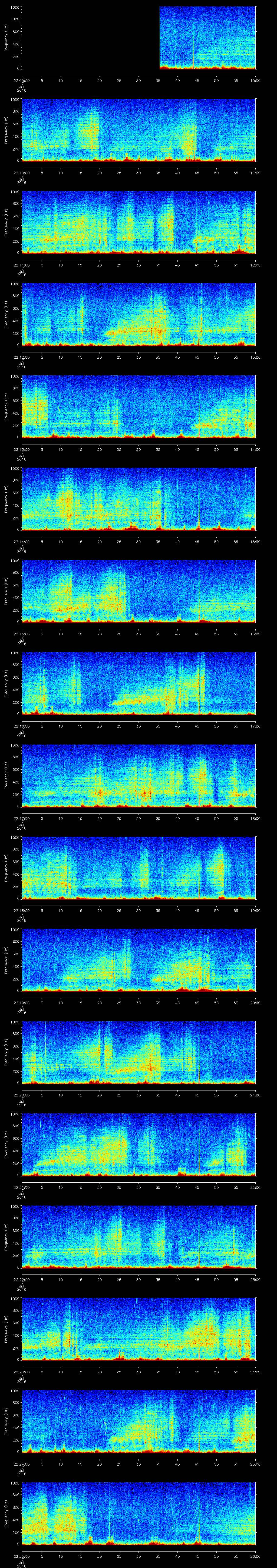Select the spectrogram panel starting at 22:10:00
277x1568 pixels.
(x=138, y=130)
